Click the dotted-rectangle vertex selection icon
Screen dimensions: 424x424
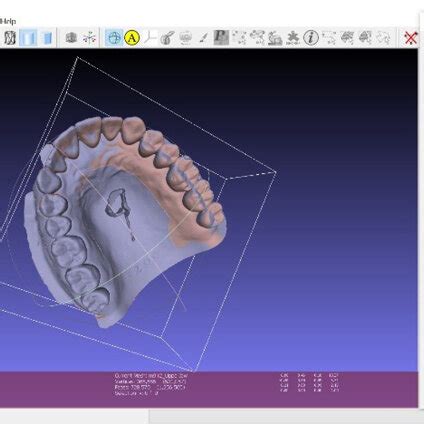pyautogui.click(x=329, y=38)
